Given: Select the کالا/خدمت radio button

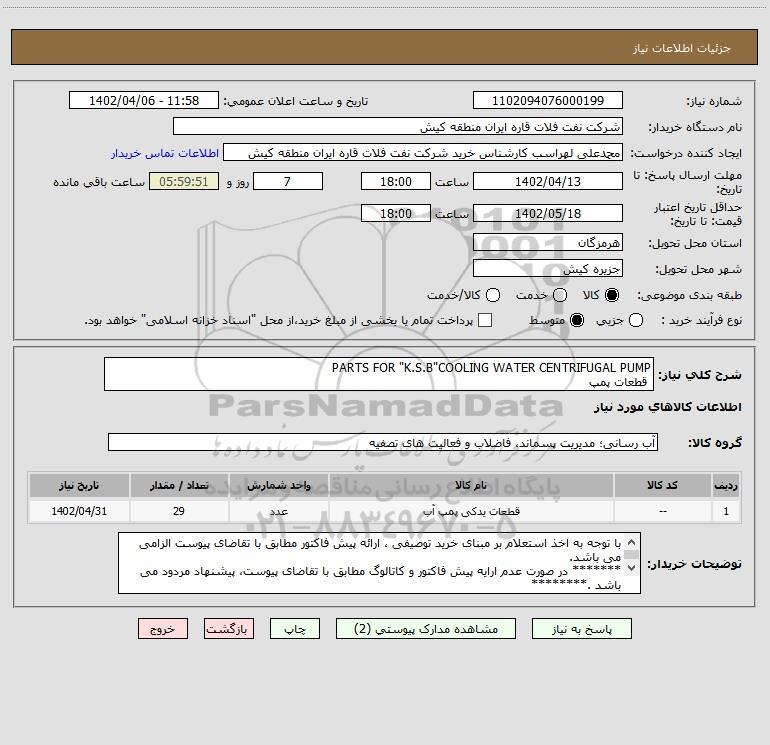Looking at the screenshot, I should [493, 295].
